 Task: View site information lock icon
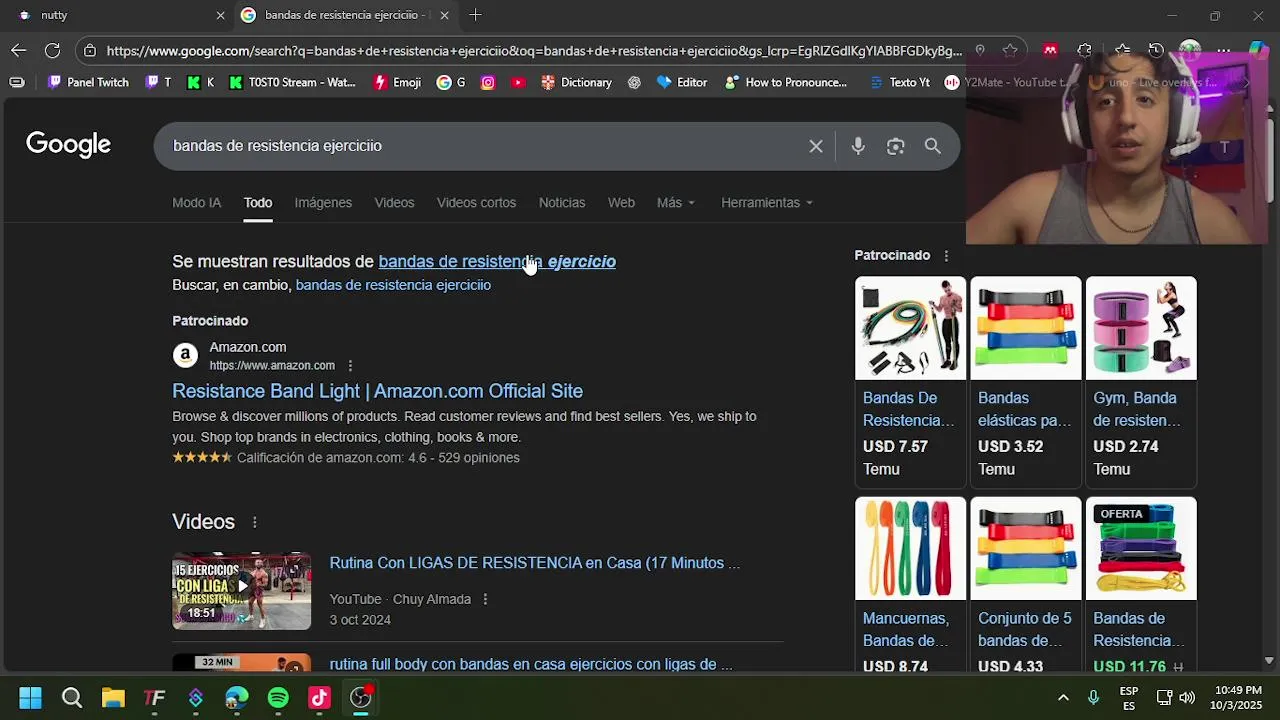tap(90, 50)
